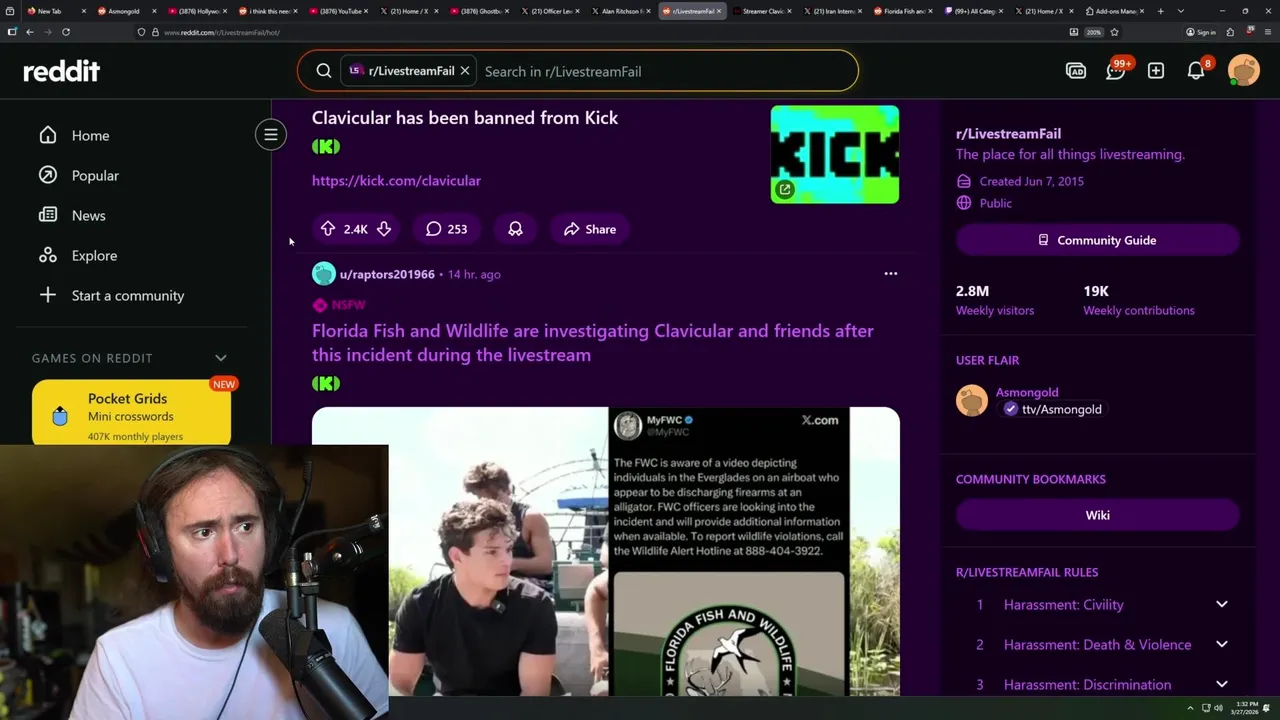The width and height of the screenshot is (1280, 720).
Task: Click the u/raptors201966 avatar
Action: coord(324,274)
